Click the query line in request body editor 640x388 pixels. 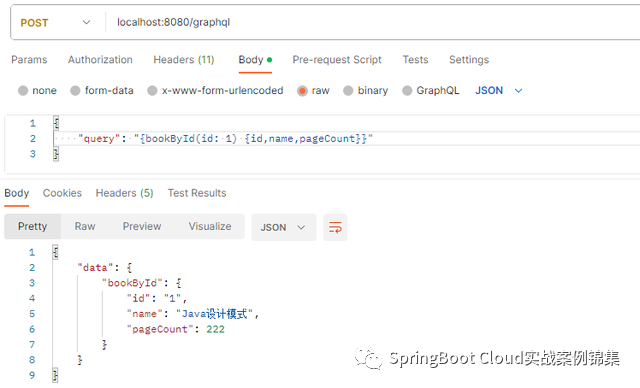point(225,139)
